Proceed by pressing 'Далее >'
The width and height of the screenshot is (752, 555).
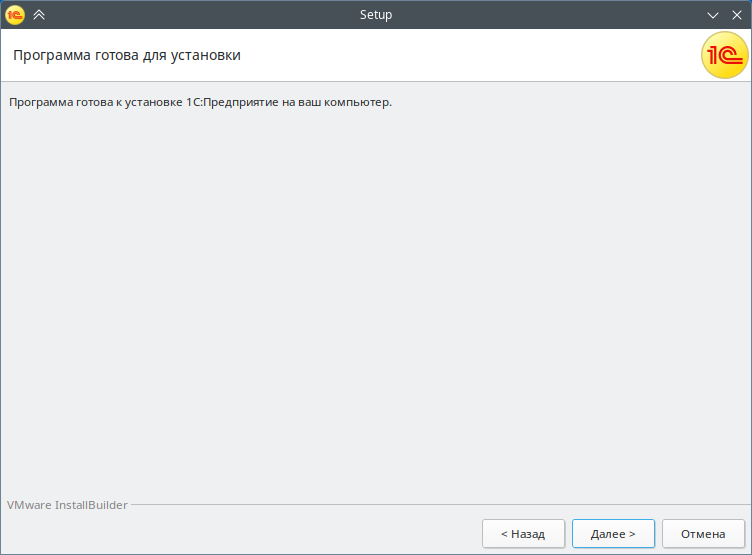point(613,534)
